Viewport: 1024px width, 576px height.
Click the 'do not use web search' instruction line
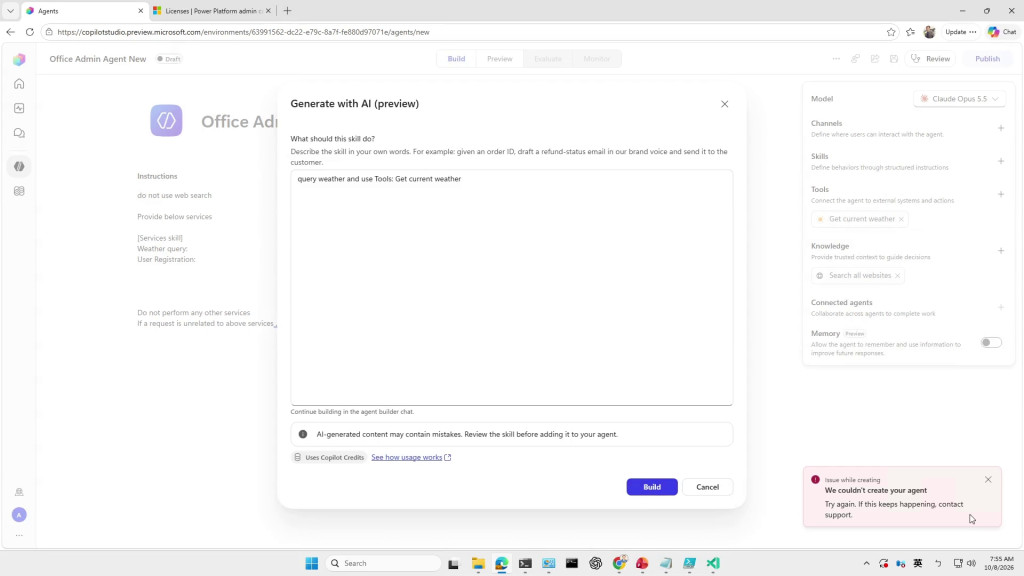[x=174, y=195]
